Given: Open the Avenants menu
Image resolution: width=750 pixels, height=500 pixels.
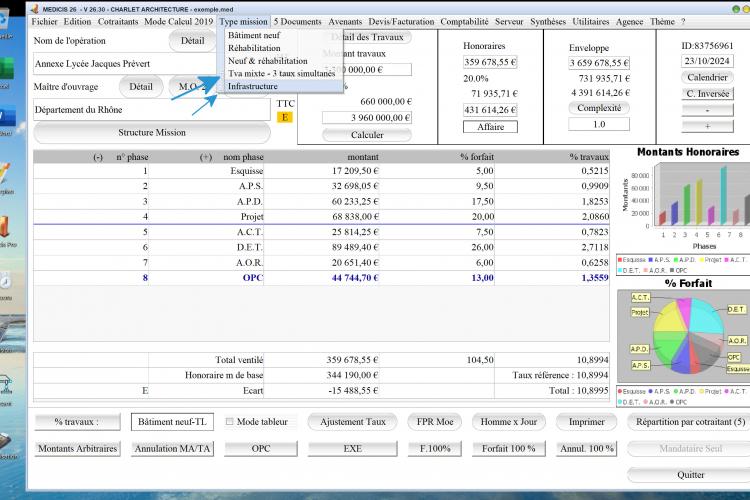Looking at the screenshot, I should pyautogui.click(x=345, y=22).
